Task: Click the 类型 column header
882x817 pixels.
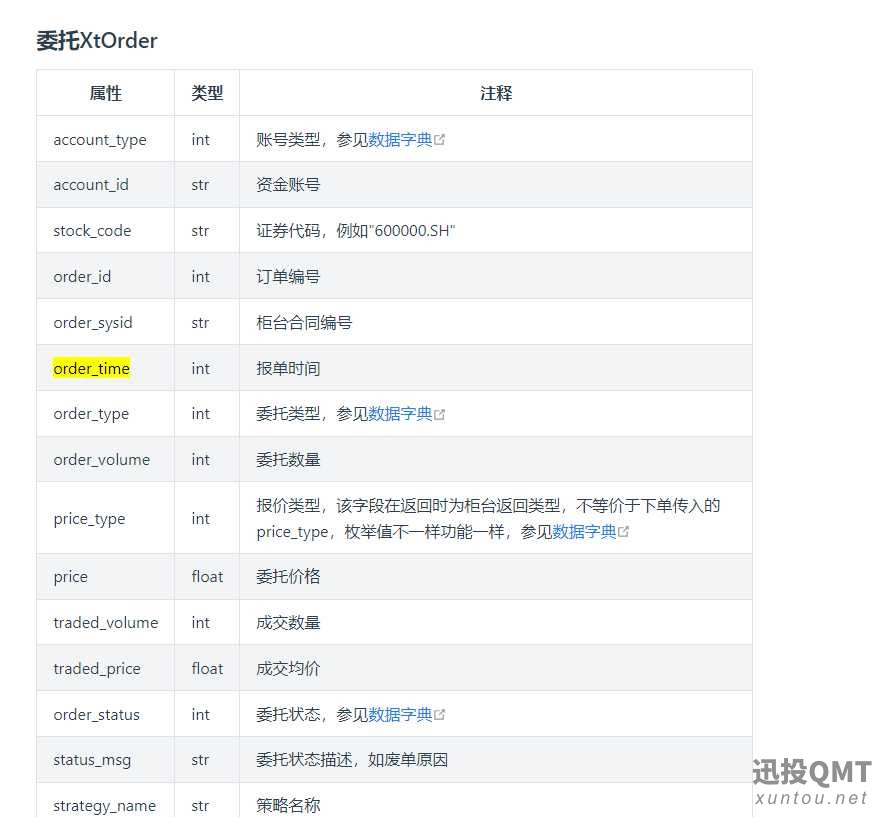Action: tap(207, 93)
